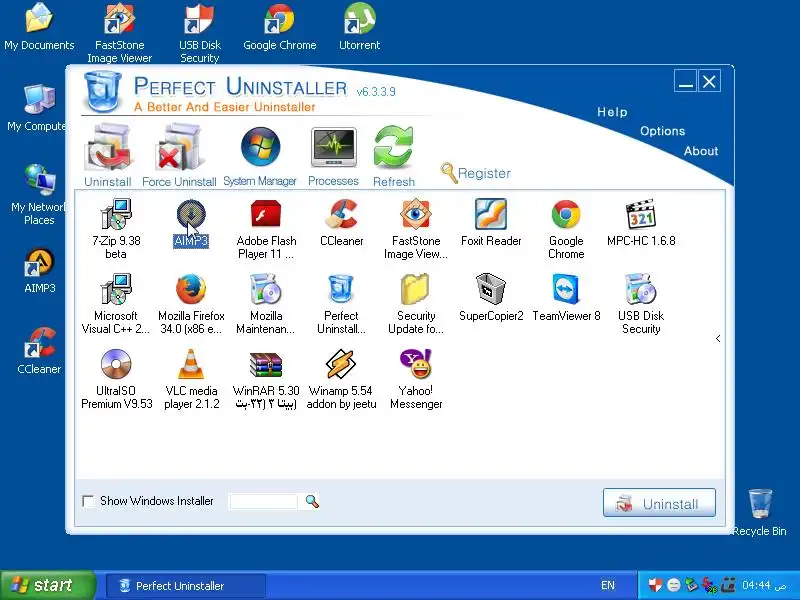
Task: Enable Show Windows Installer checkbox
Action: coord(88,501)
